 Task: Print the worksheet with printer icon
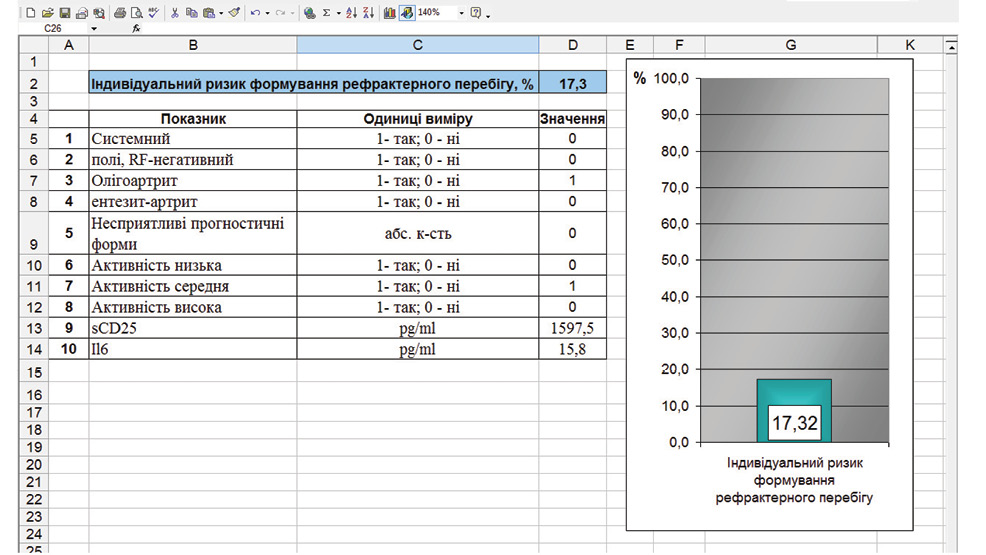[x=120, y=13]
